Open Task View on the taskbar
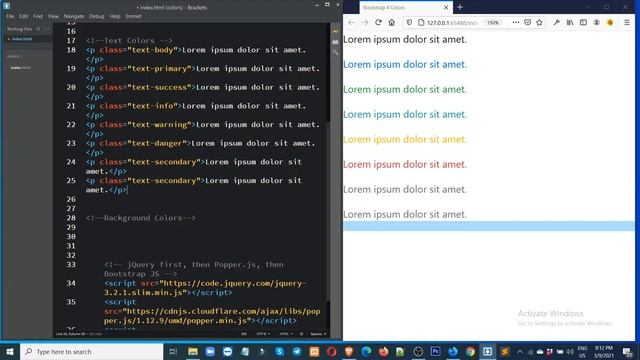 (173, 351)
